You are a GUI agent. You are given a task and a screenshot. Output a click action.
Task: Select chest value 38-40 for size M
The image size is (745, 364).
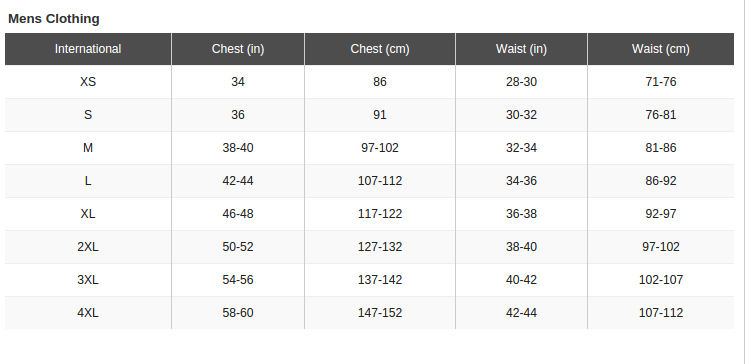(238, 148)
